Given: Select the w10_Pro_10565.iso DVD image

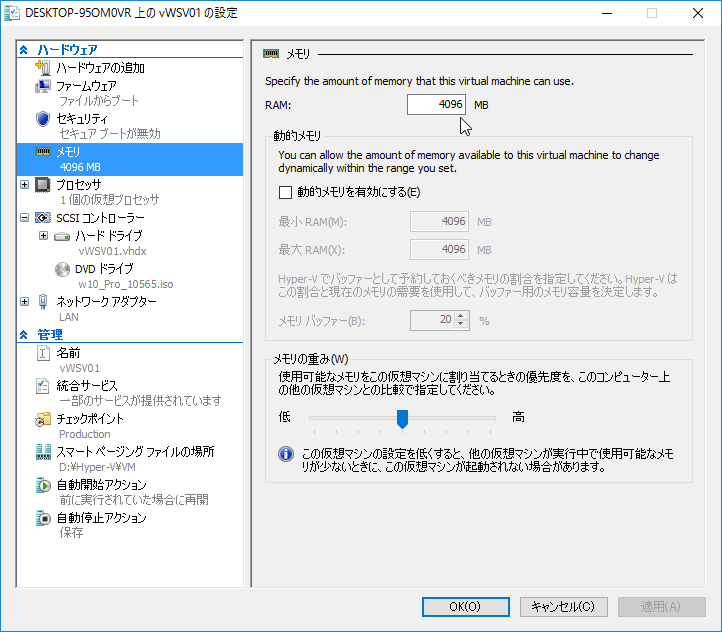Looking at the screenshot, I should 125,284.
